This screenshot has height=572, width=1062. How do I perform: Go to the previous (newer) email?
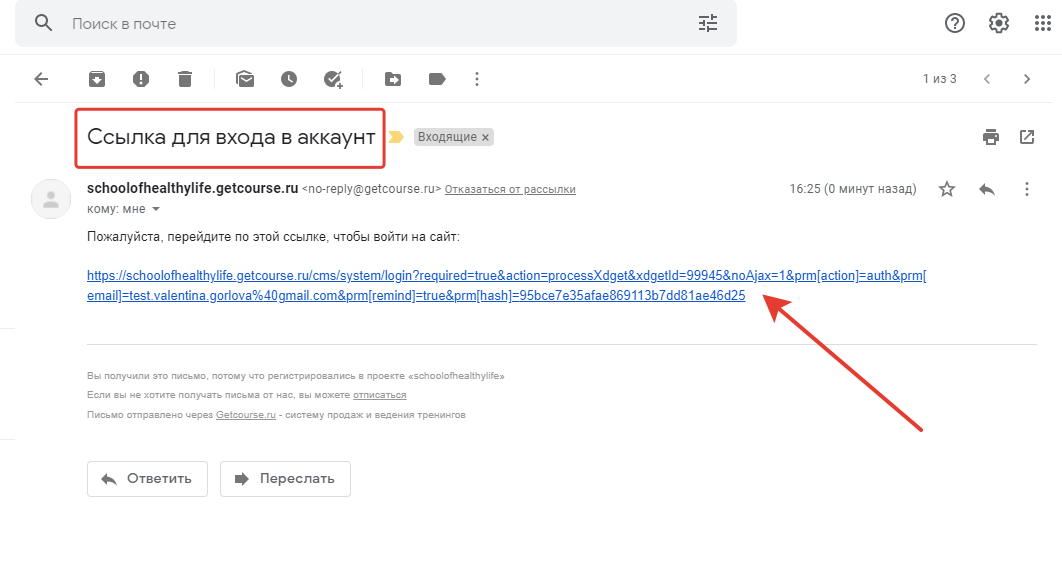click(987, 79)
